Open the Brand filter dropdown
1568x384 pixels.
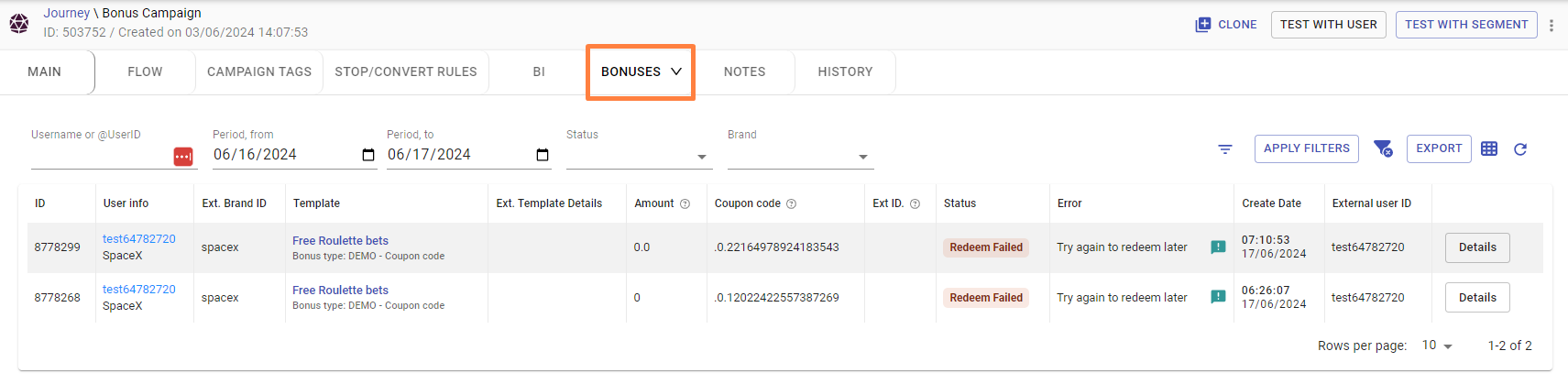(799, 156)
